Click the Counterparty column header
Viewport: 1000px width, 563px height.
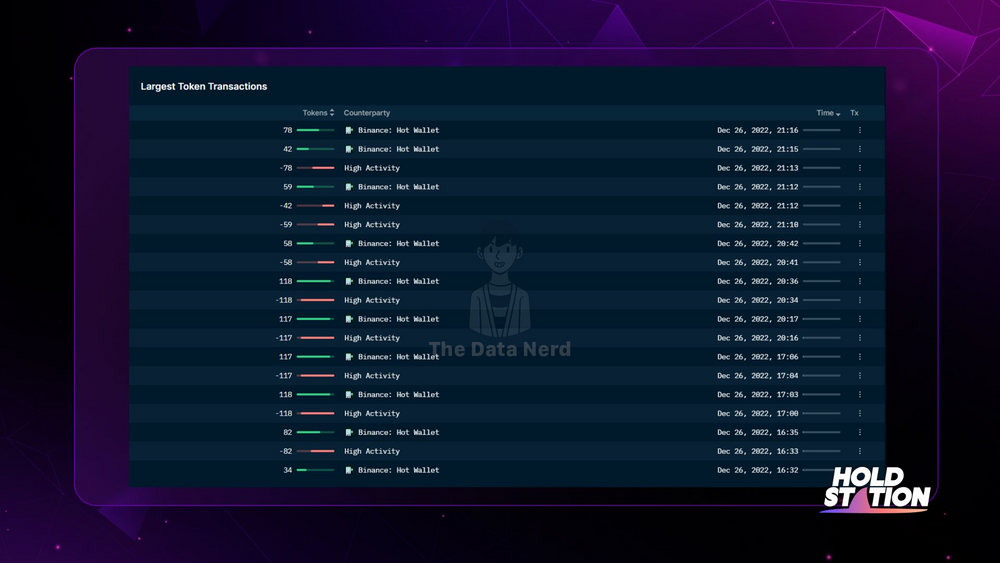367,113
